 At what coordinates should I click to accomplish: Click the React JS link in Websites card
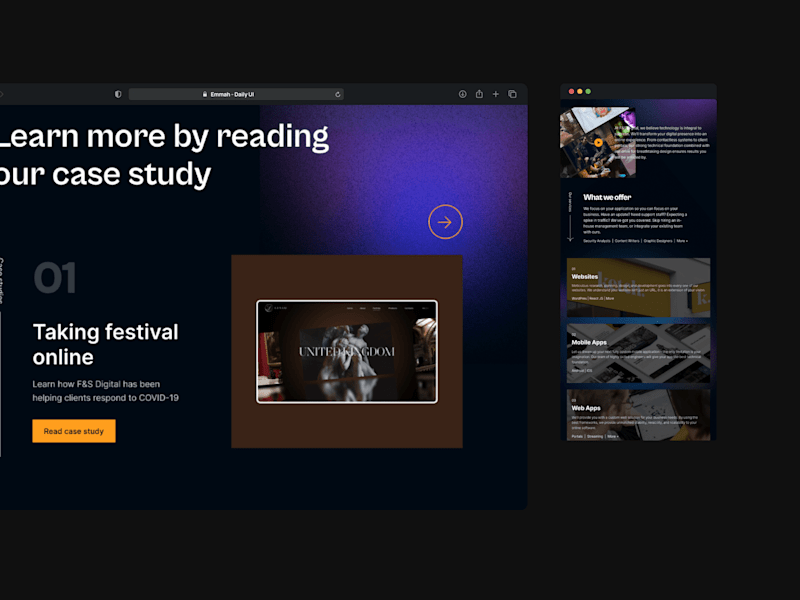[x=596, y=298]
